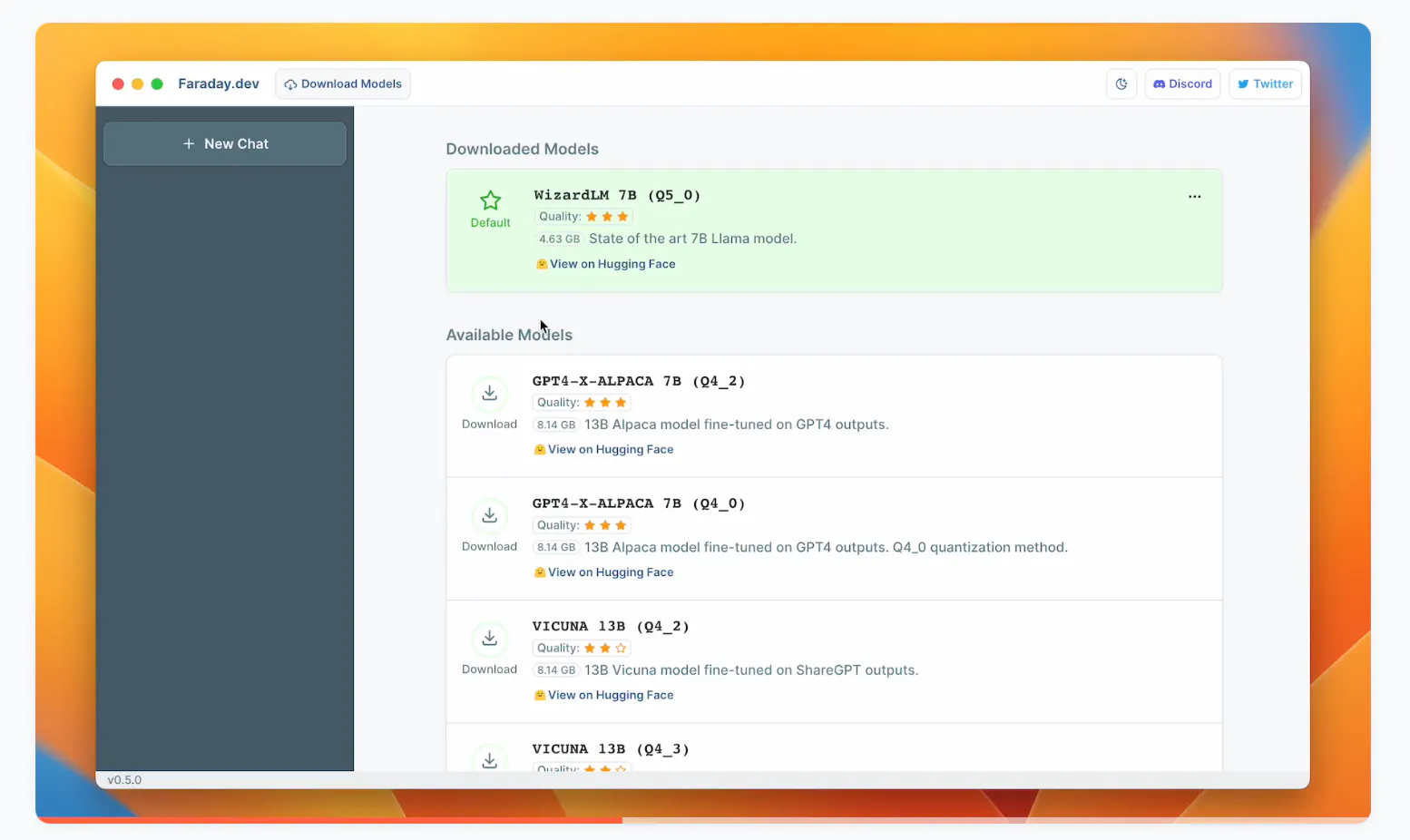Download VICUNA 13B (Q4_2) model
1410x840 pixels.
[489, 639]
